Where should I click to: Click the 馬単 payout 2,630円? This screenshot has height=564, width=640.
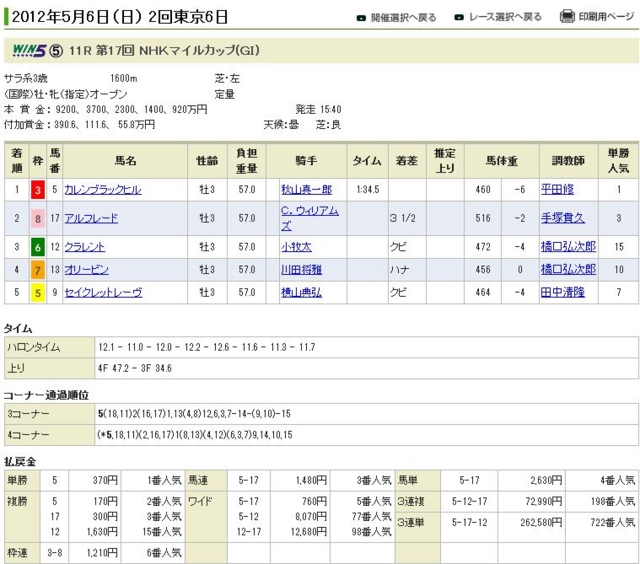pos(546,480)
